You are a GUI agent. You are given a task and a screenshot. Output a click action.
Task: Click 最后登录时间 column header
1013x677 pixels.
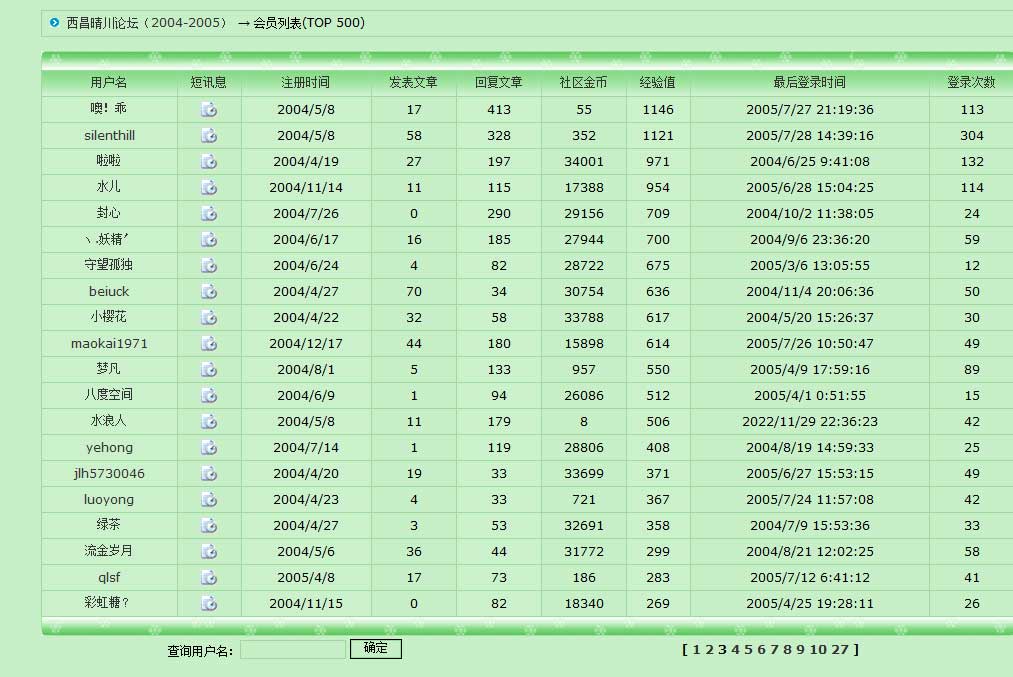809,83
